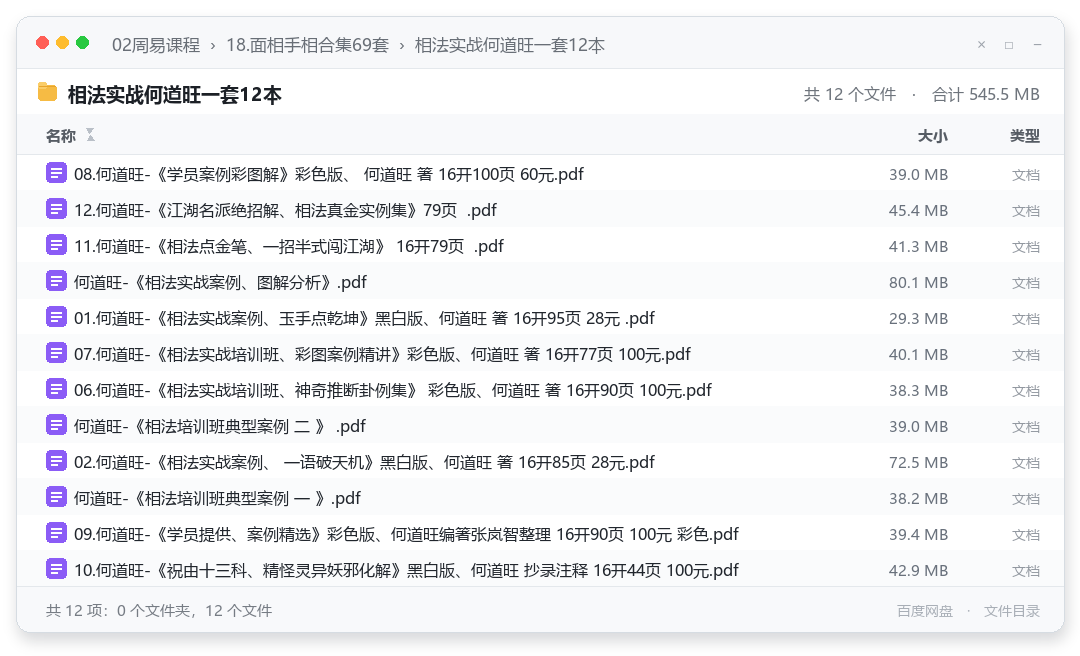Click the 41.3 MB size value
The height and width of the screenshot is (656, 1080).
coord(918,246)
